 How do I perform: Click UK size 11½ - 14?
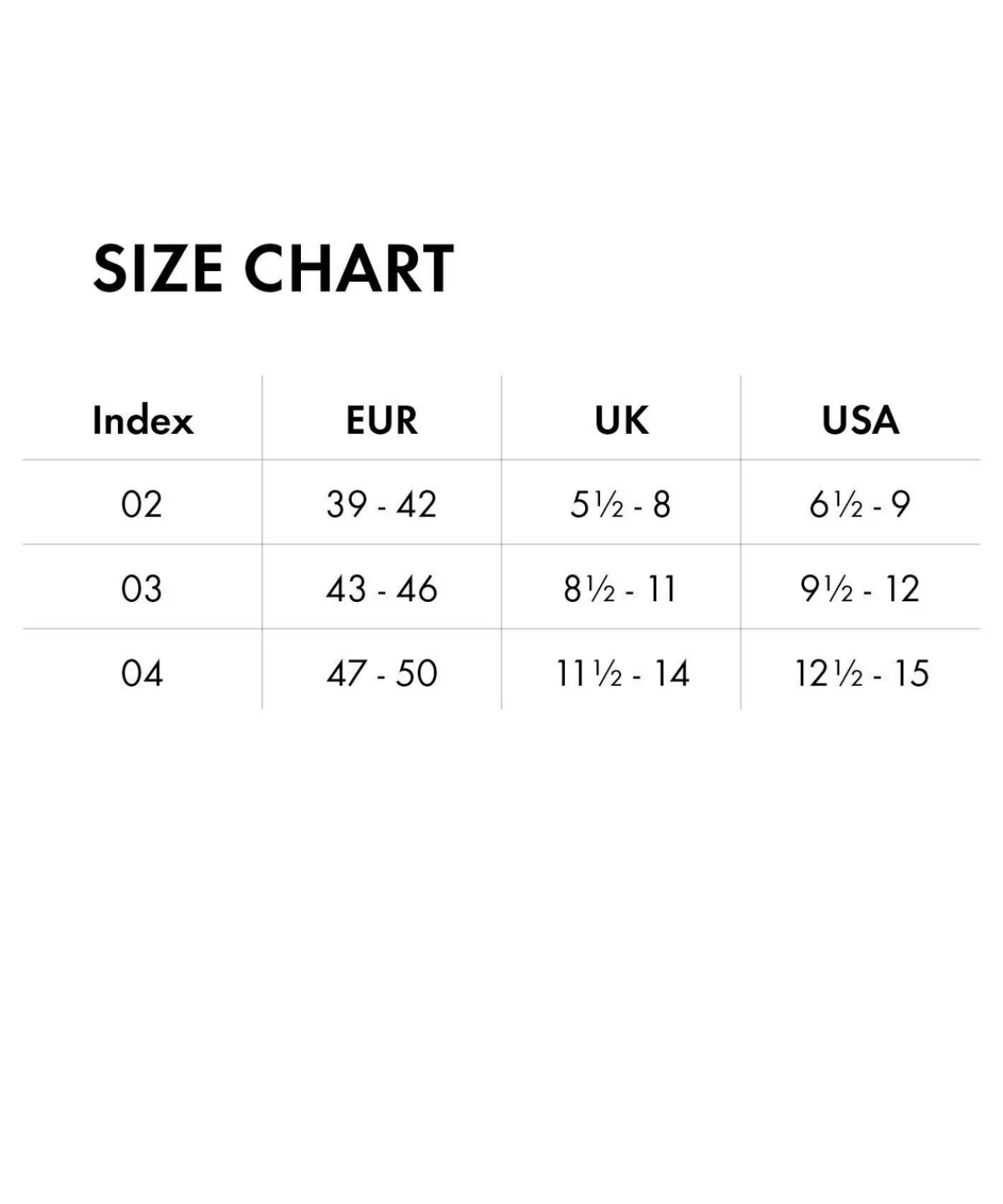623,673
